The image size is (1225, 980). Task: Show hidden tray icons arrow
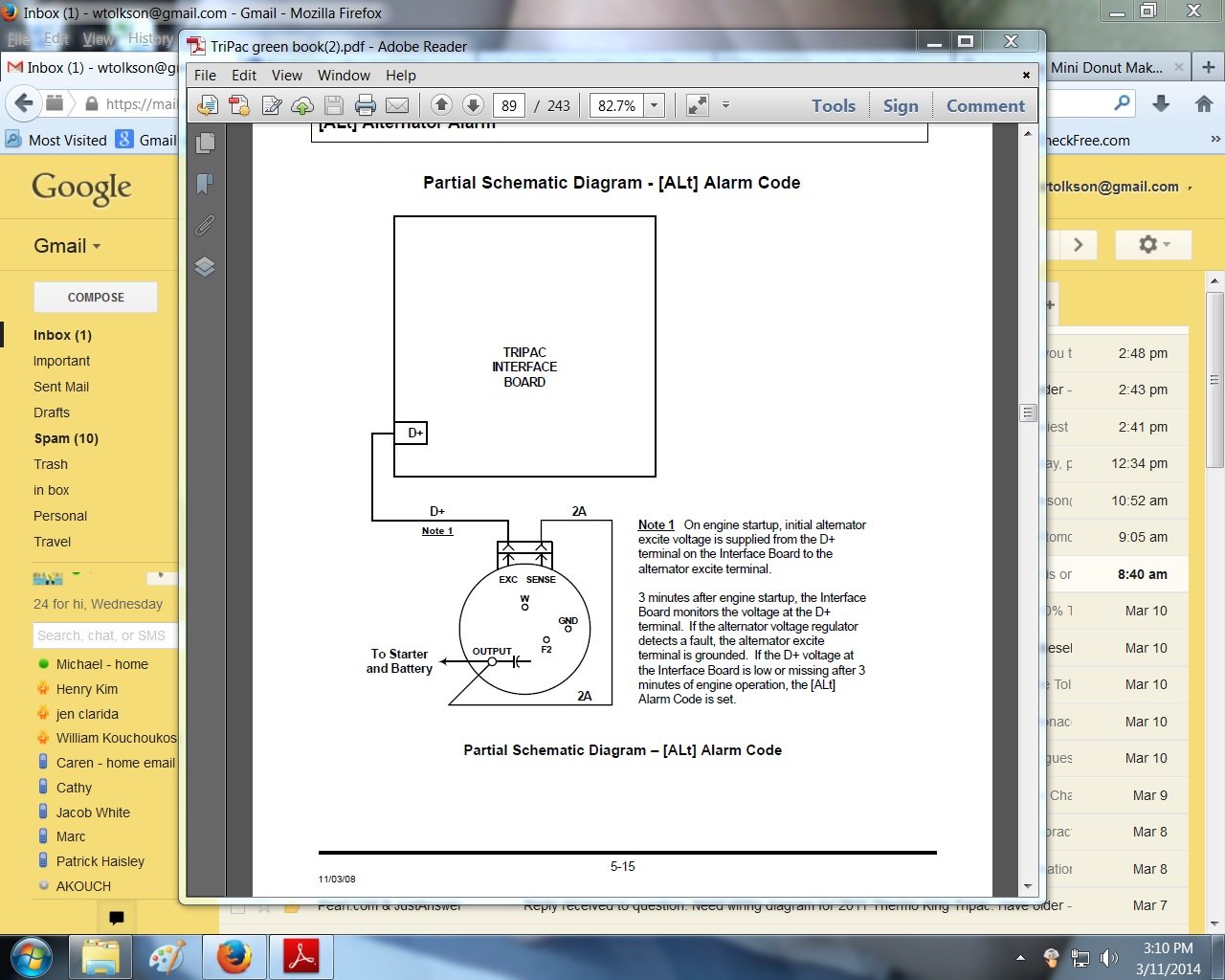click(1020, 958)
